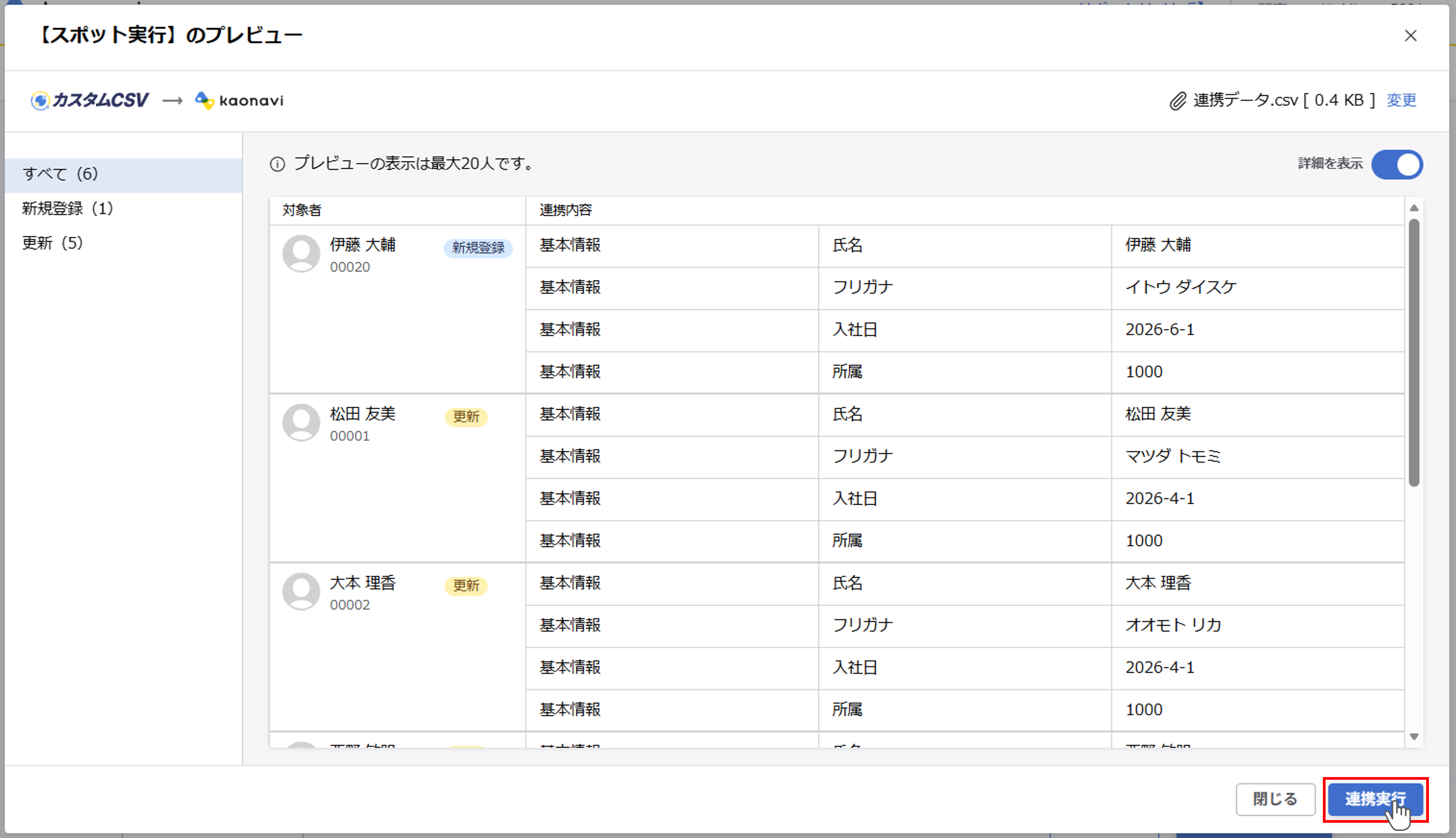This screenshot has height=838, width=1456.
Task: Toggle the 詳細を表示 switch
Action: tap(1397, 165)
